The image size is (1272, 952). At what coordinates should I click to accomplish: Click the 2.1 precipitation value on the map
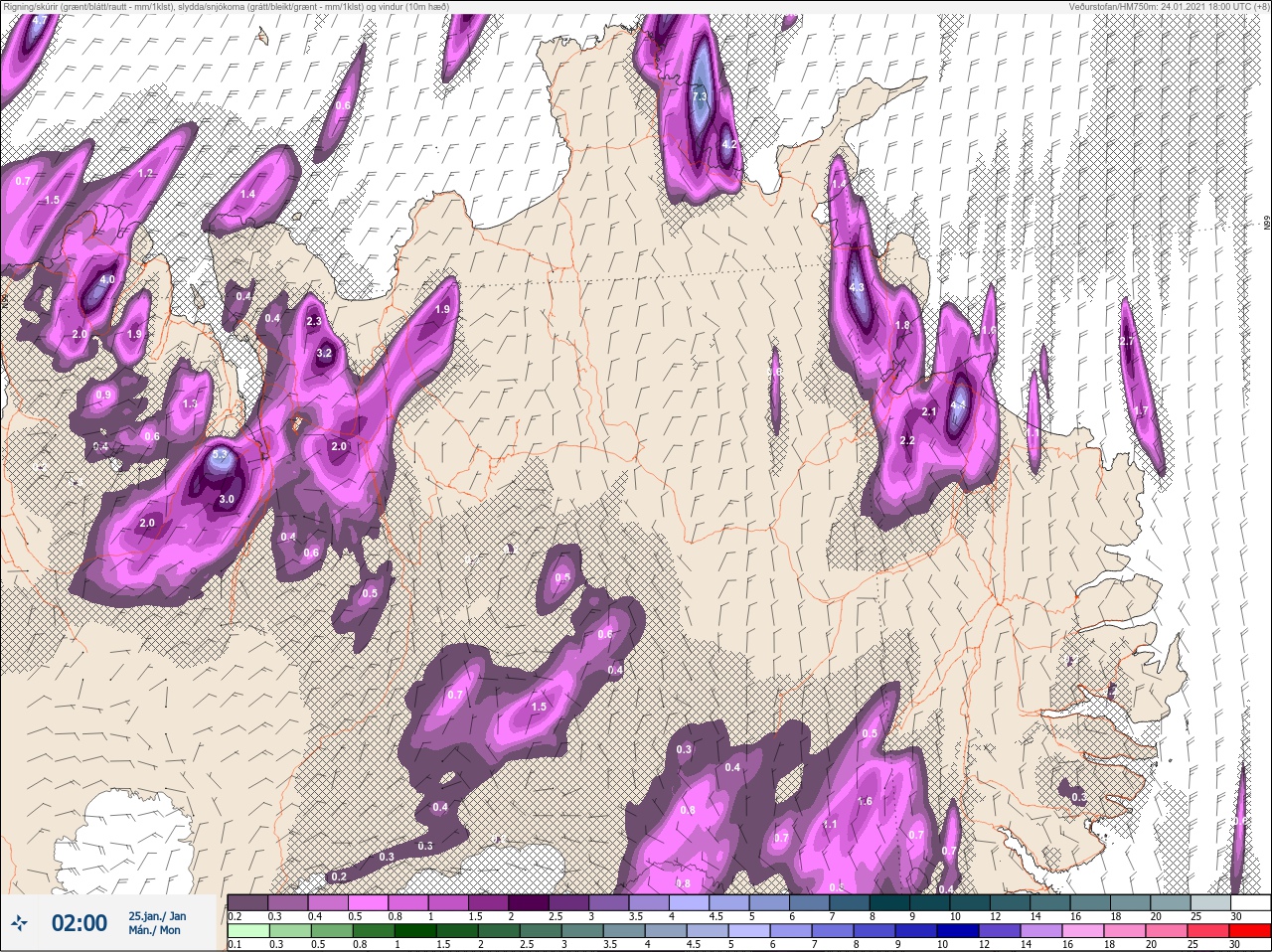[929, 411]
